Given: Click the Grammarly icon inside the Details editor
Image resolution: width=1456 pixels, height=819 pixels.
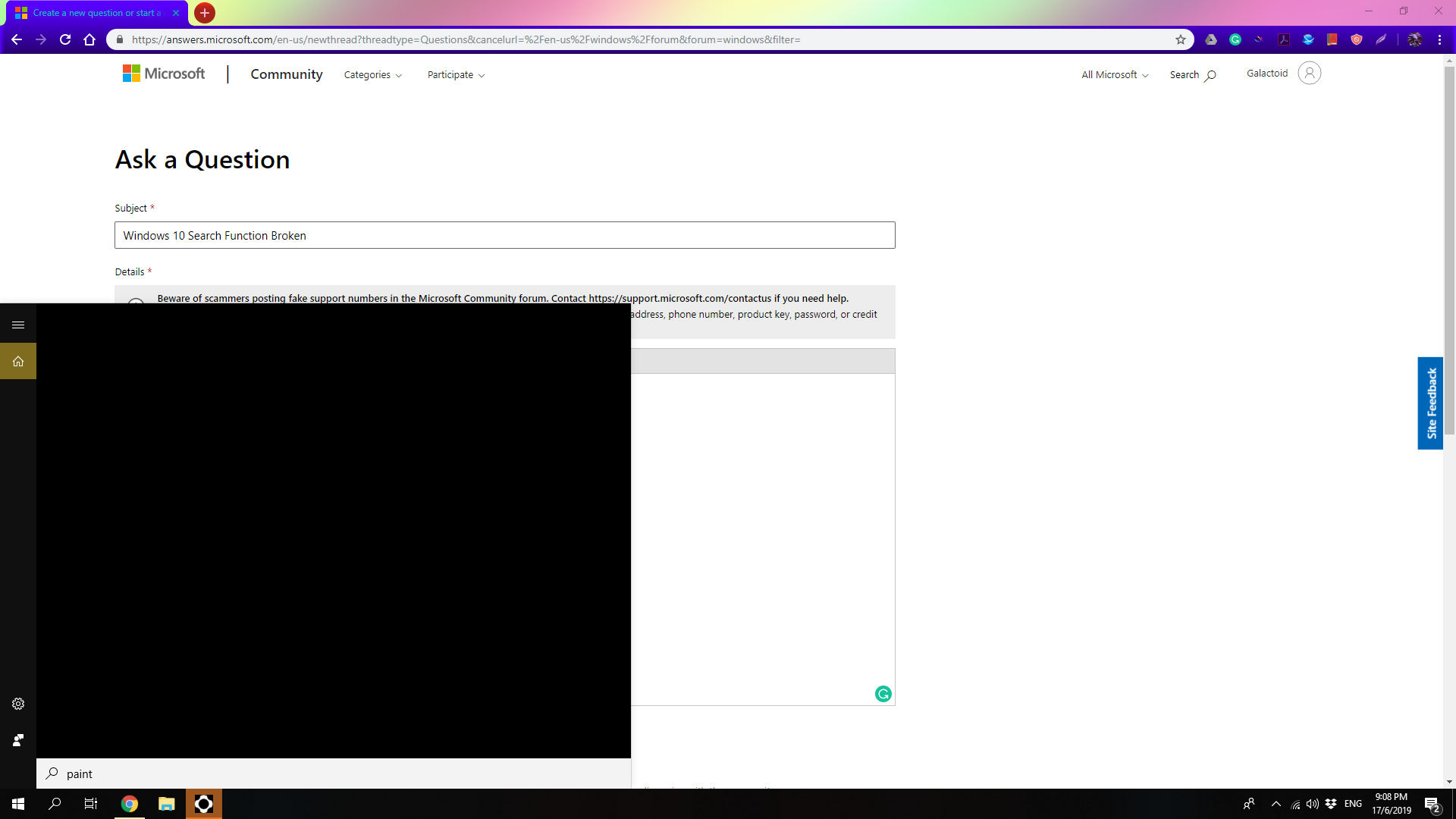Looking at the screenshot, I should pyautogui.click(x=882, y=693).
